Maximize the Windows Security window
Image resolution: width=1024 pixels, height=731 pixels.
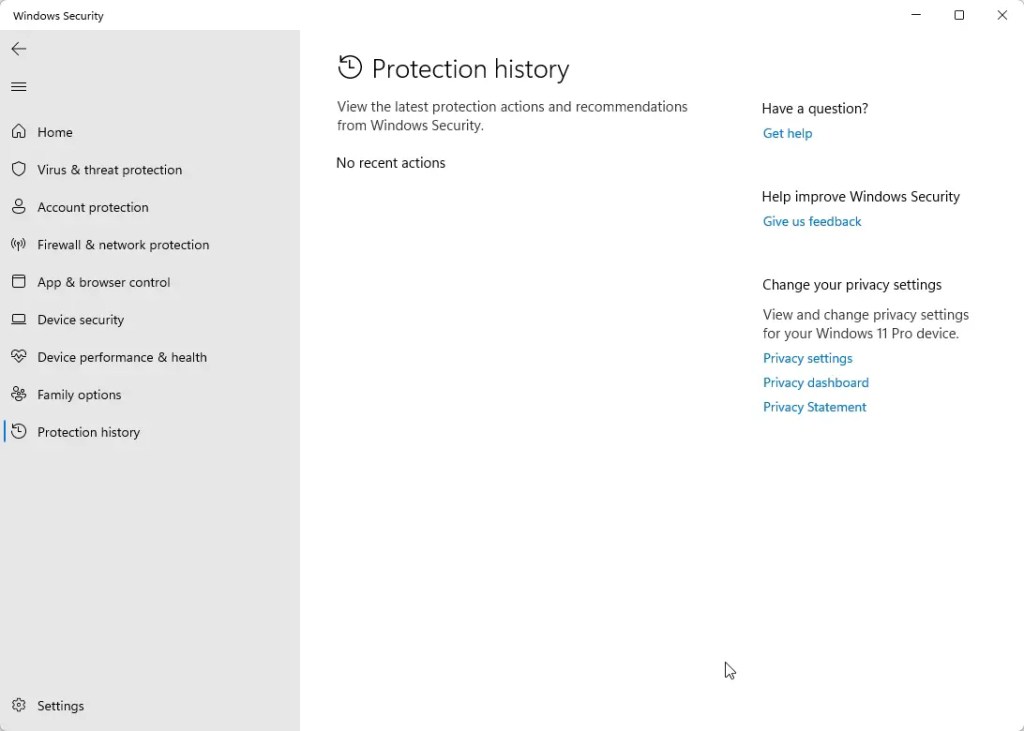coord(959,15)
